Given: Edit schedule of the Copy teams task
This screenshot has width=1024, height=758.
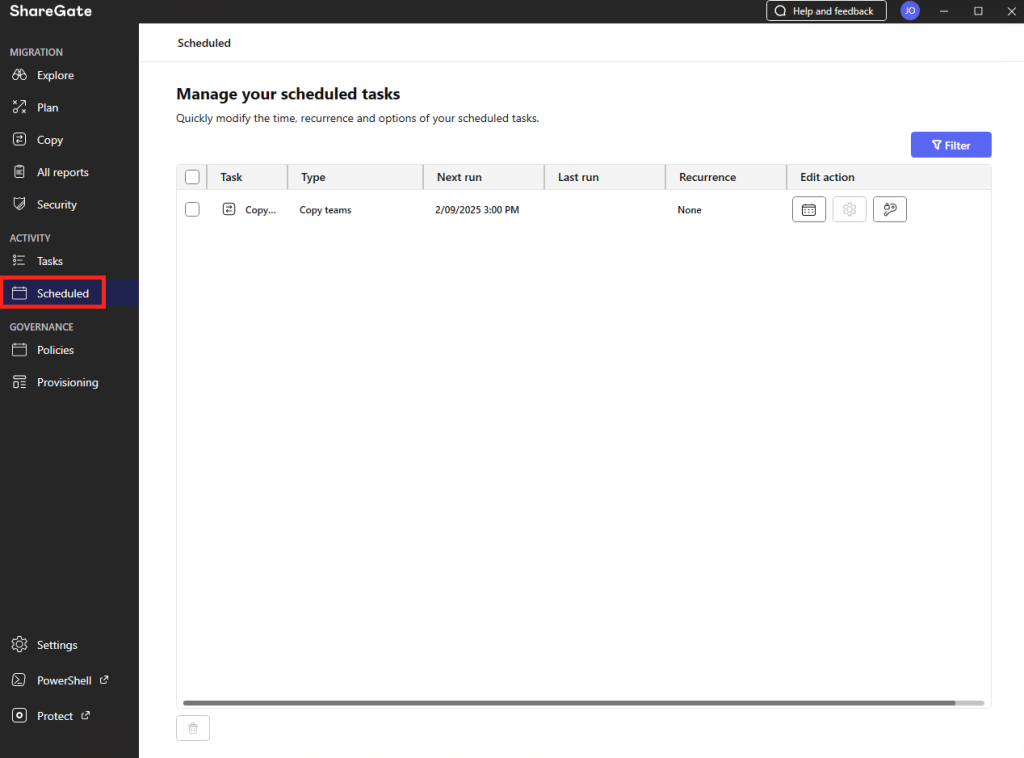Looking at the screenshot, I should pyautogui.click(x=808, y=210).
